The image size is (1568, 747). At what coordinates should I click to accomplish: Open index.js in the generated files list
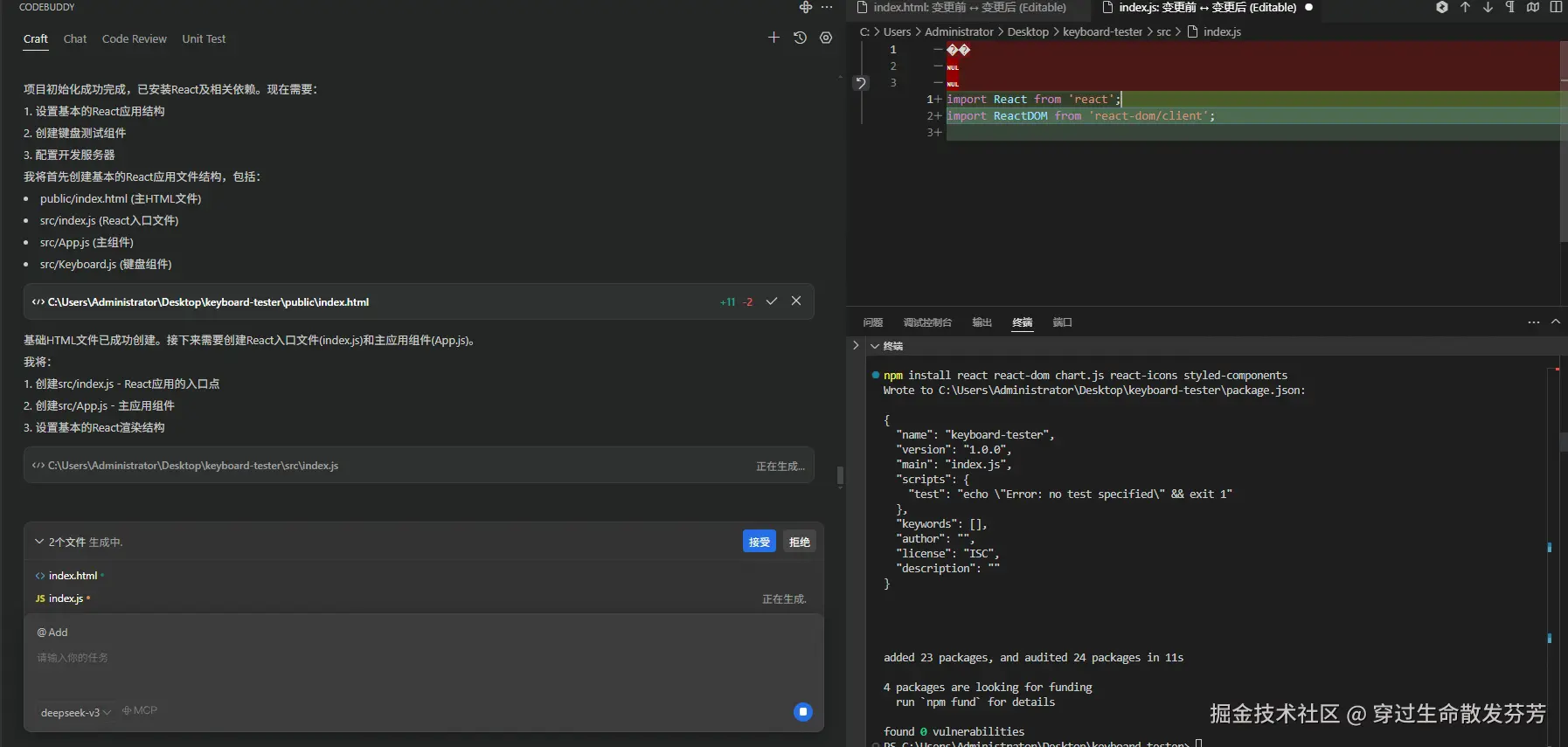pos(66,598)
